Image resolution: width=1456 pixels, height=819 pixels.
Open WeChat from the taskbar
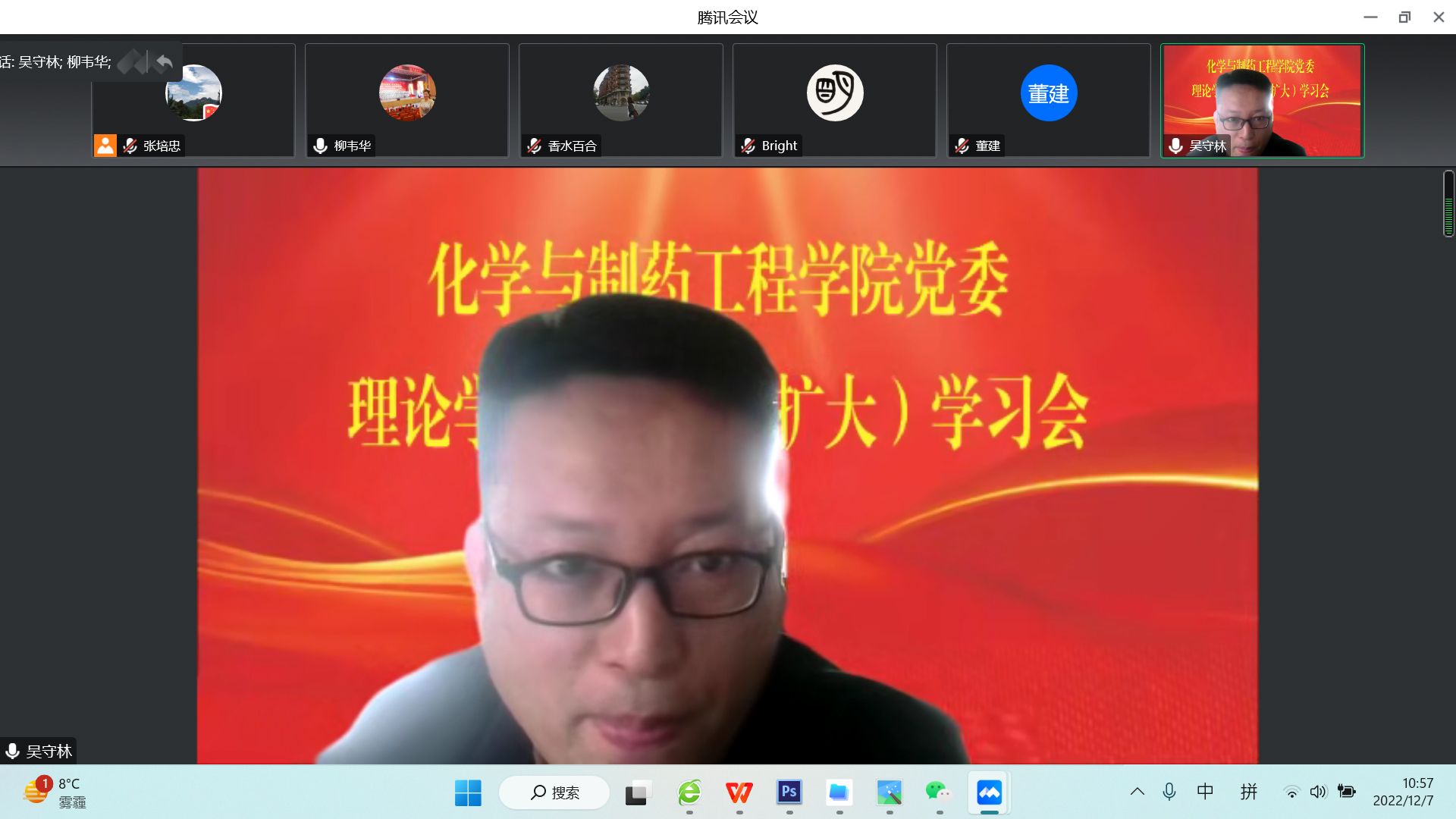click(x=938, y=792)
